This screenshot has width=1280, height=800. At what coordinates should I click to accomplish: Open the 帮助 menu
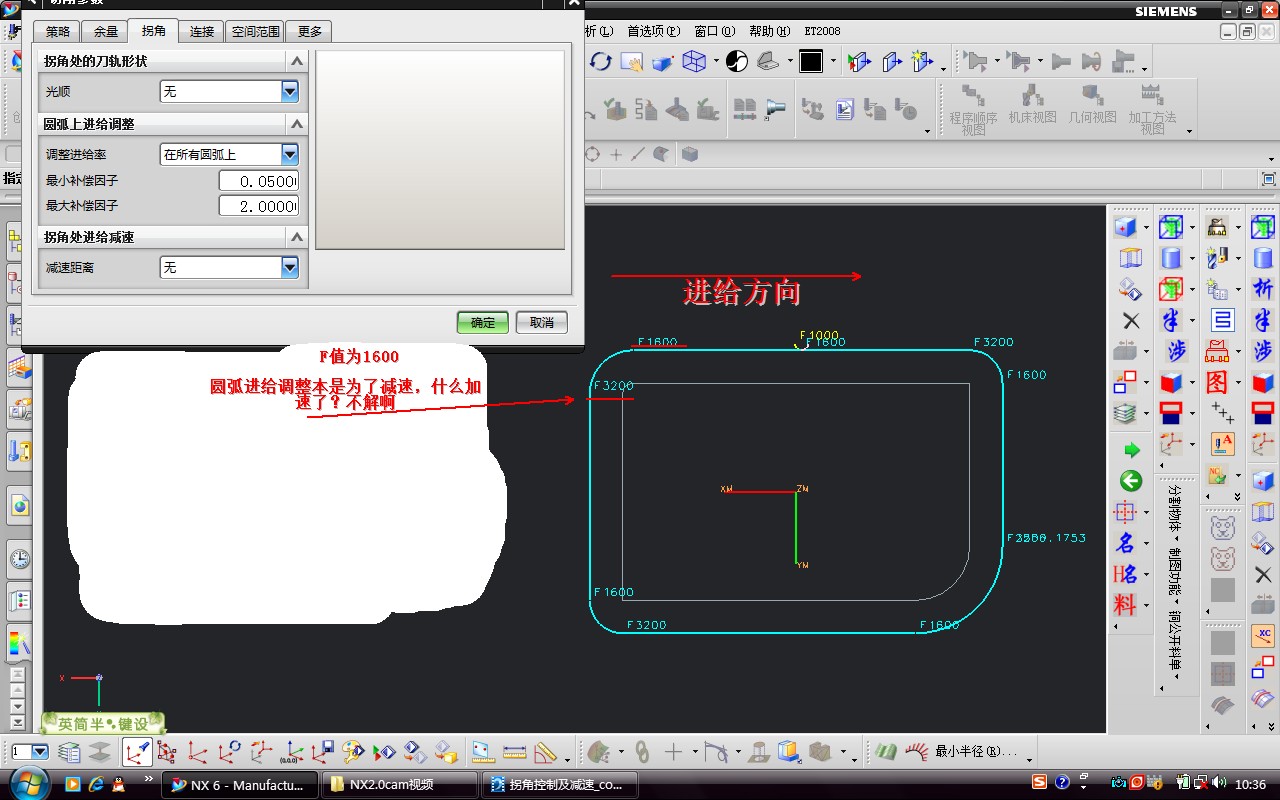point(768,31)
